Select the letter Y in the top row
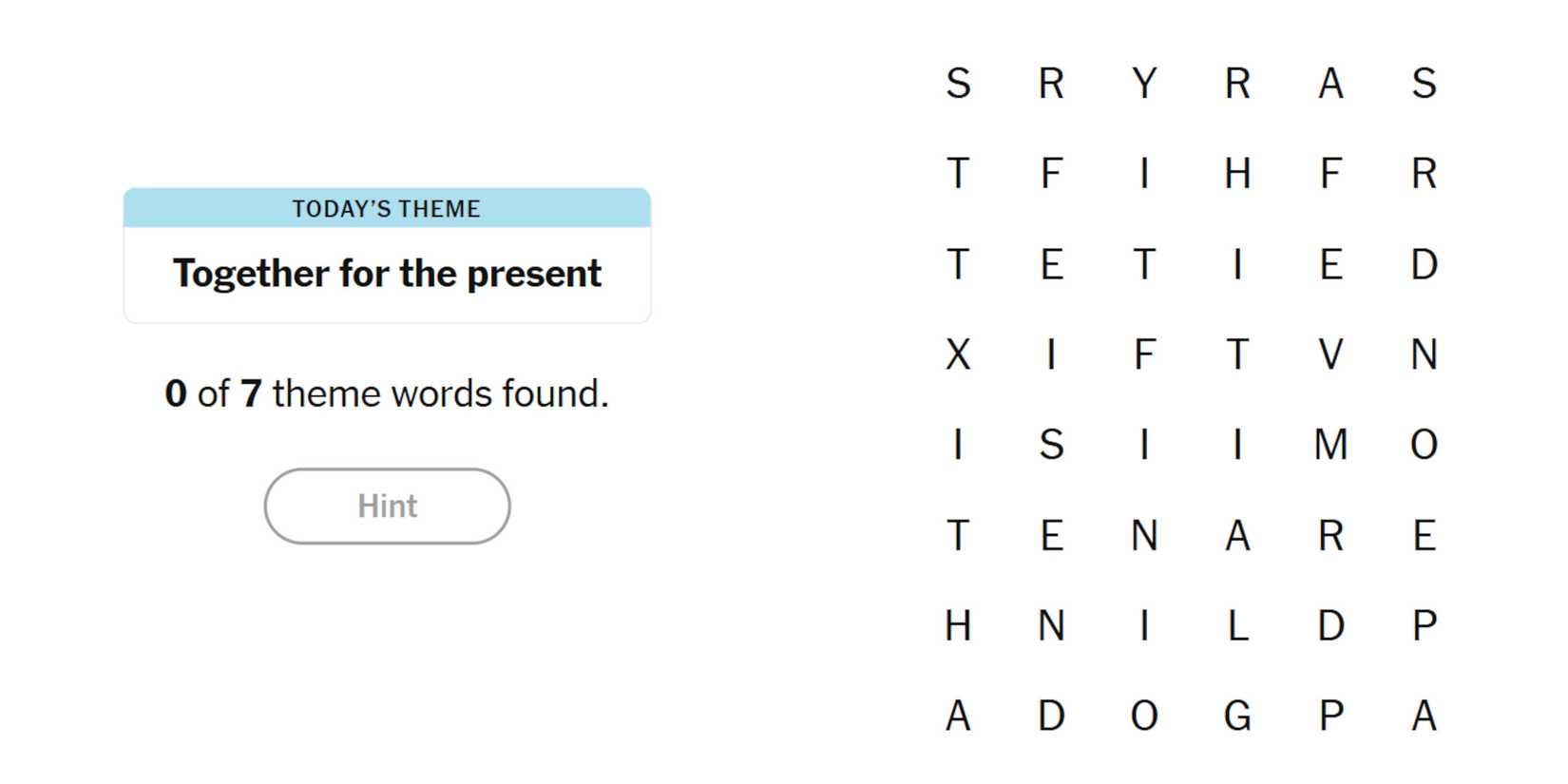 pyautogui.click(x=1145, y=84)
